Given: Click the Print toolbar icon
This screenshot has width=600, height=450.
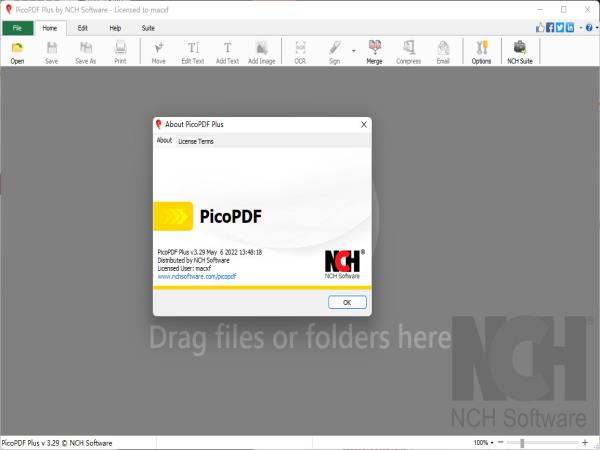Looking at the screenshot, I should pos(120,52).
